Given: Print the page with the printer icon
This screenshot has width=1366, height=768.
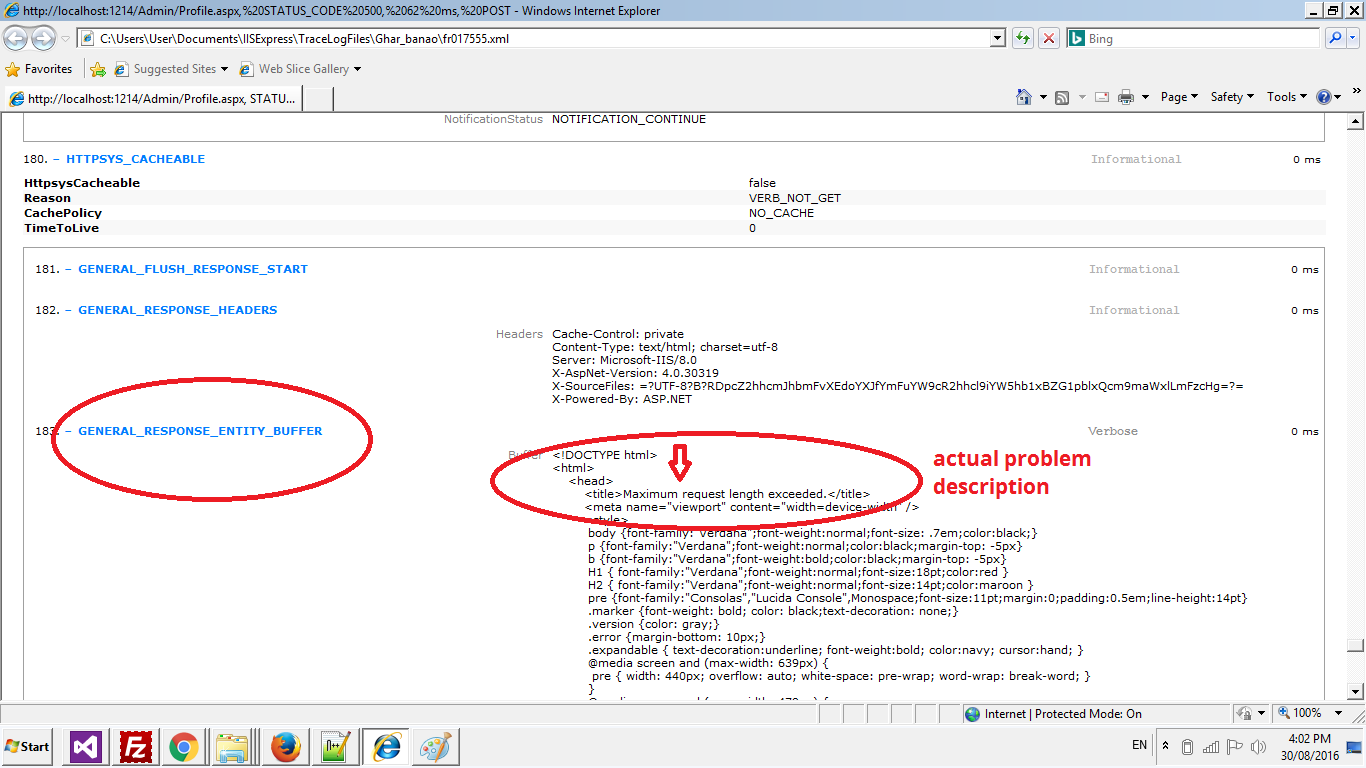Looking at the screenshot, I should [1126, 97].
